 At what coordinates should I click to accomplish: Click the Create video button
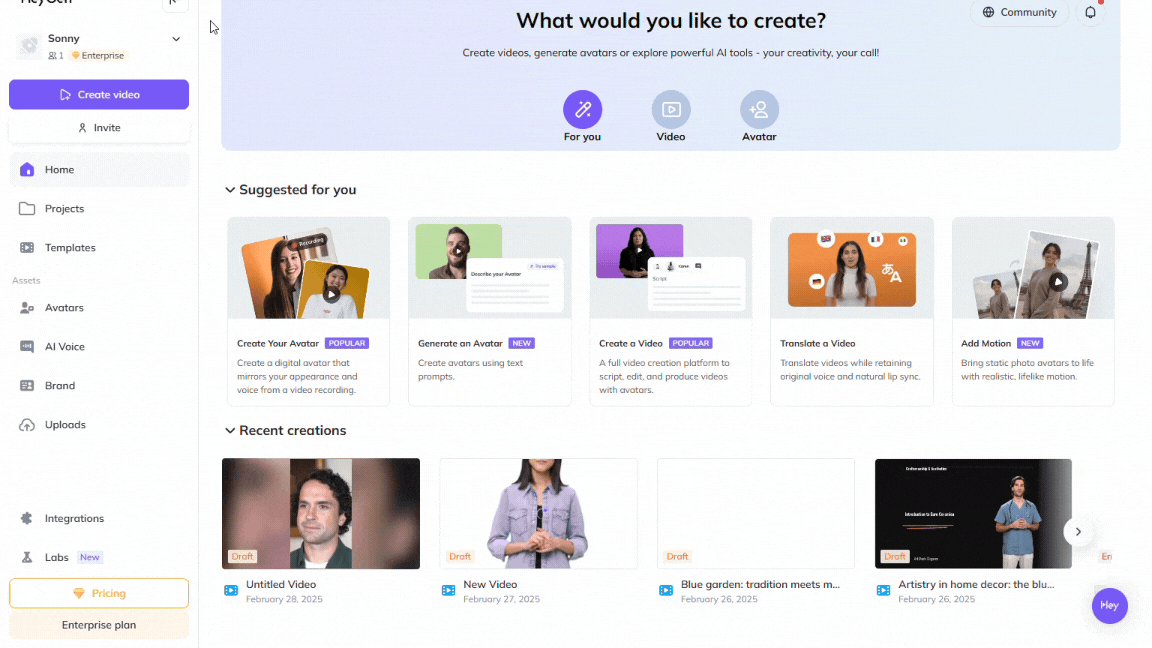point(98,95)
